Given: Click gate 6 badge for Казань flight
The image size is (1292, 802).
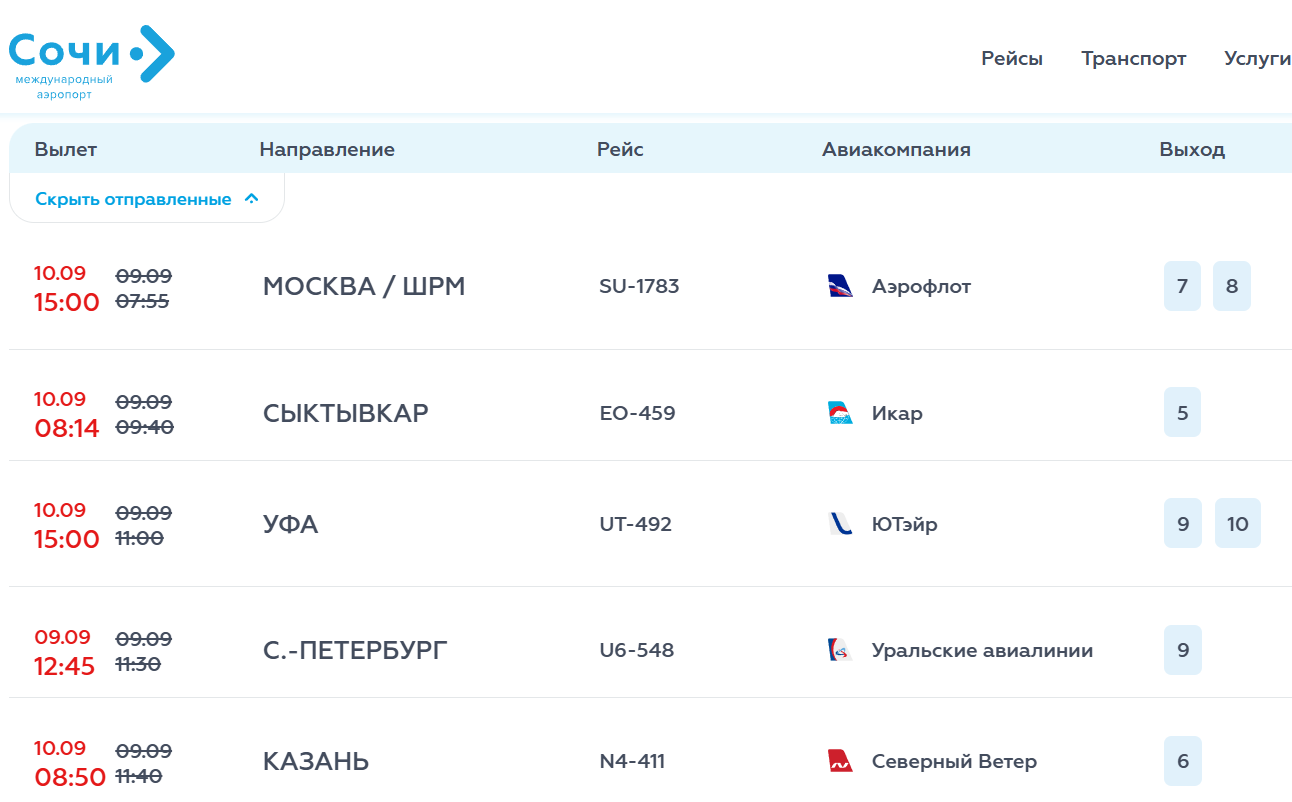Looking at the screenshot, I should [1183, 761].
